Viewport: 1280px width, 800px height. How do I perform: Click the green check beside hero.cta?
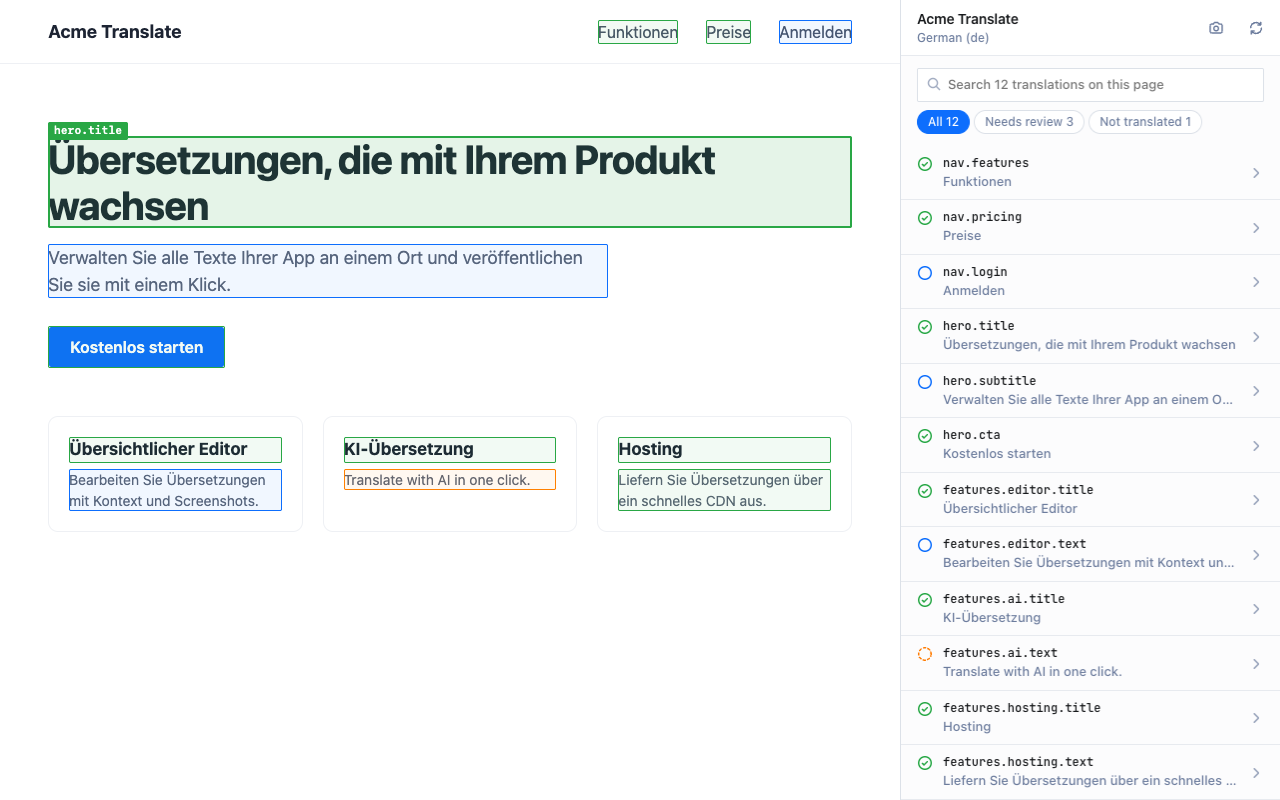tap(925, 435)
